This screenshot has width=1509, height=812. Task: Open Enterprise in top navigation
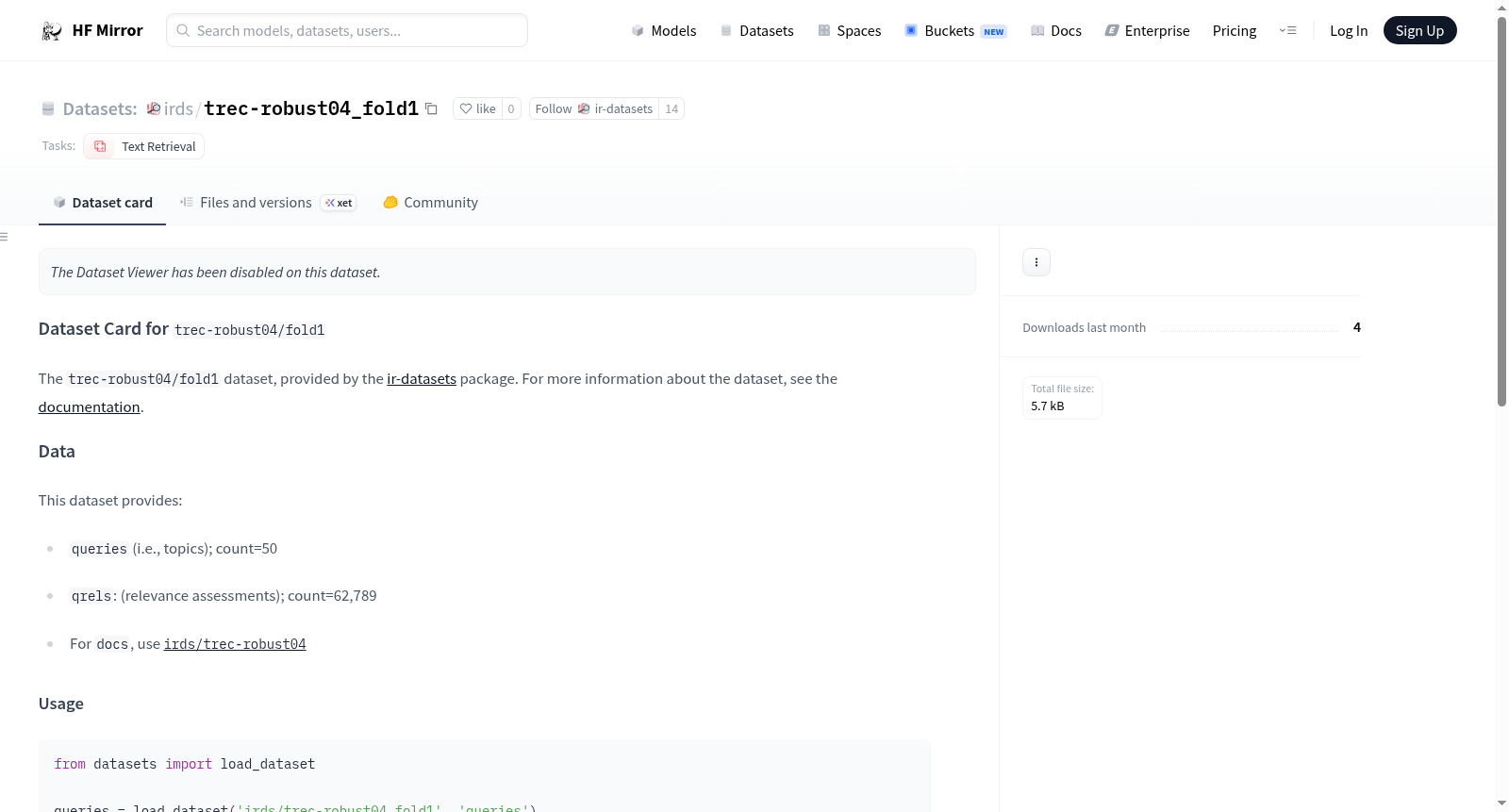click(1147, 31)
